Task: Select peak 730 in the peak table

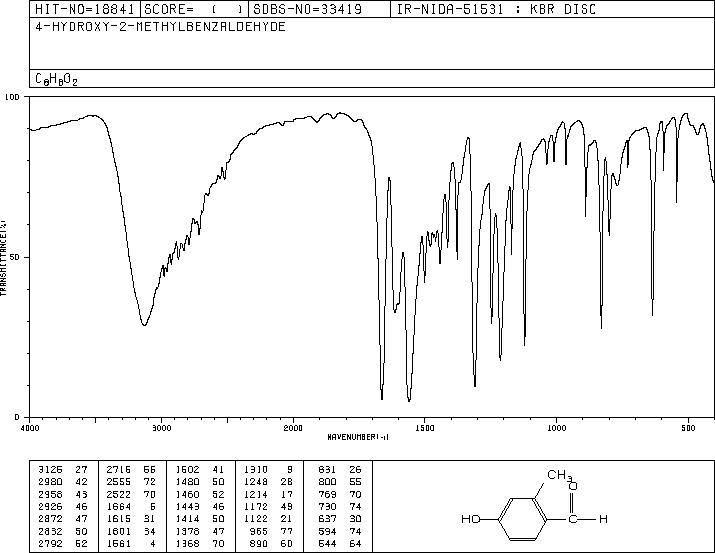Action: [327, 506]
